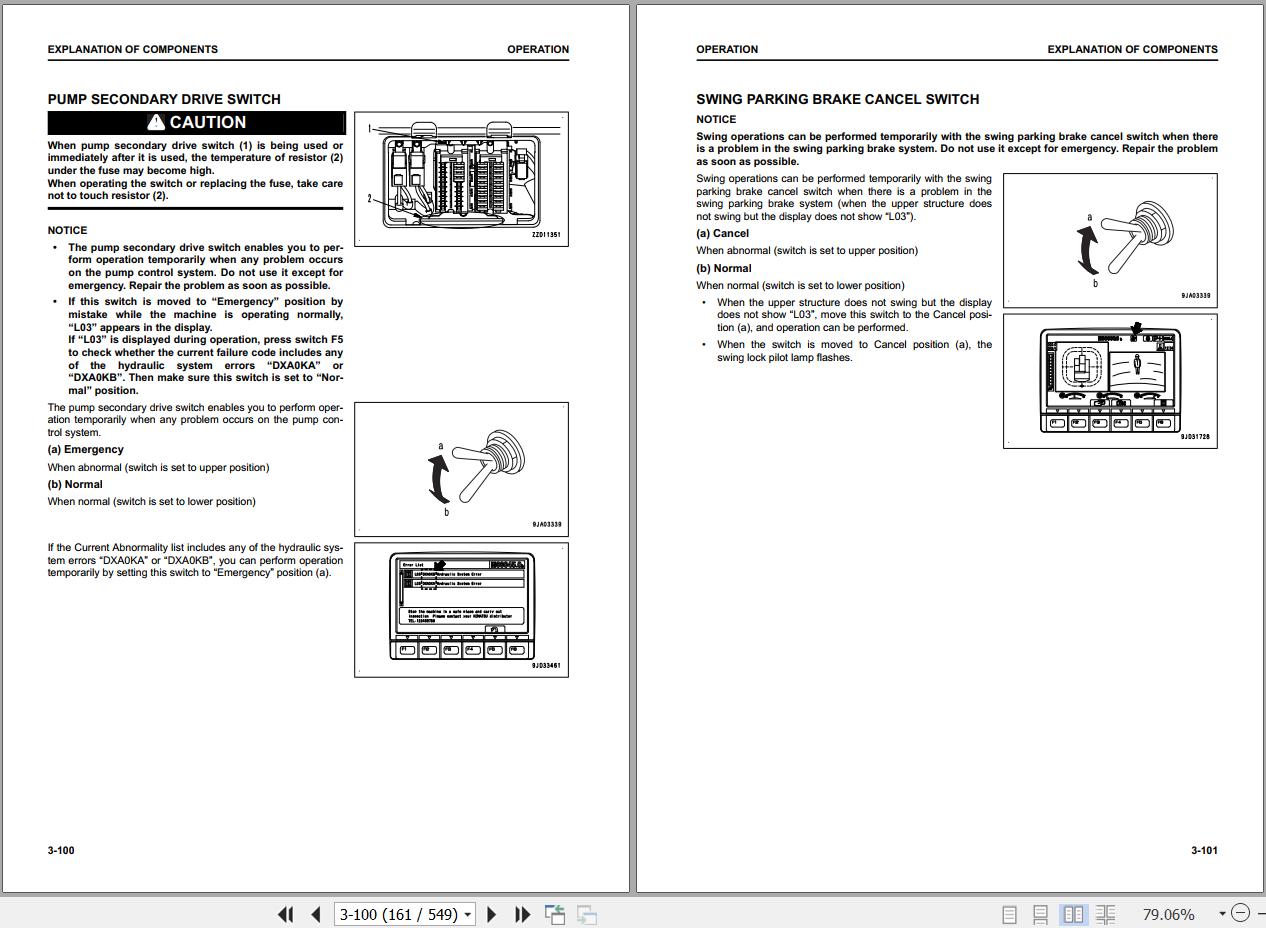This screenshot has width=1266, height=928.
Task: Go to the first page of the document
Action: (285, 914)
